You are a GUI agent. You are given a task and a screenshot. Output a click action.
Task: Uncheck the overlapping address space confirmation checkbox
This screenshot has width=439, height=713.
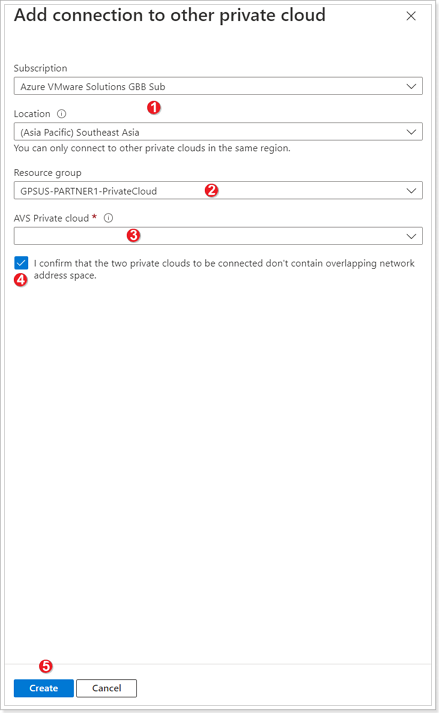click(x=21, y=263)
